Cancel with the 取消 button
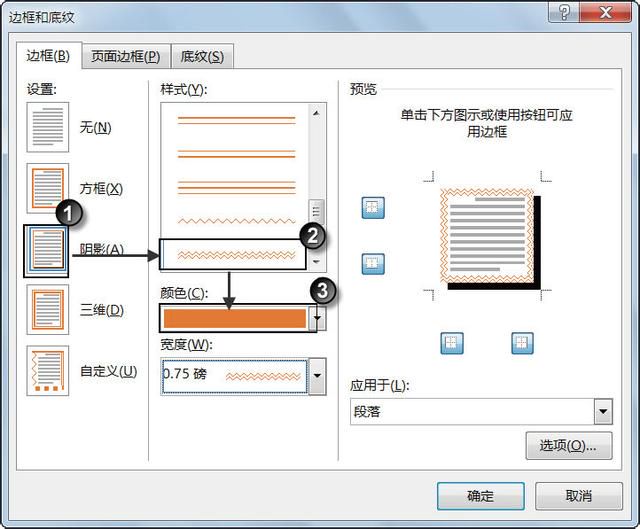The width and height of the screenshot is (640, 529). point(579,496)
